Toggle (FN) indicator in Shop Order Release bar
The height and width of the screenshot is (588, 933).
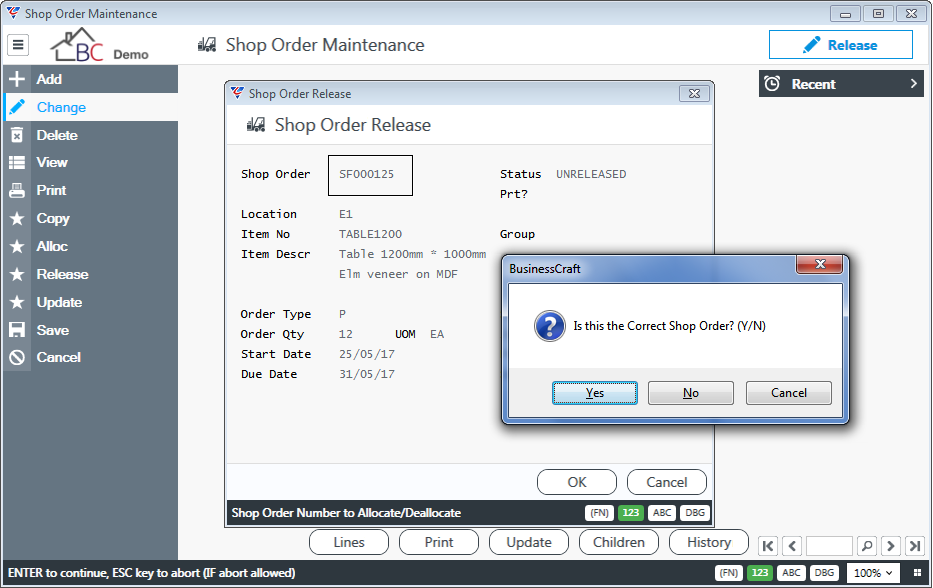click(599, 512)
